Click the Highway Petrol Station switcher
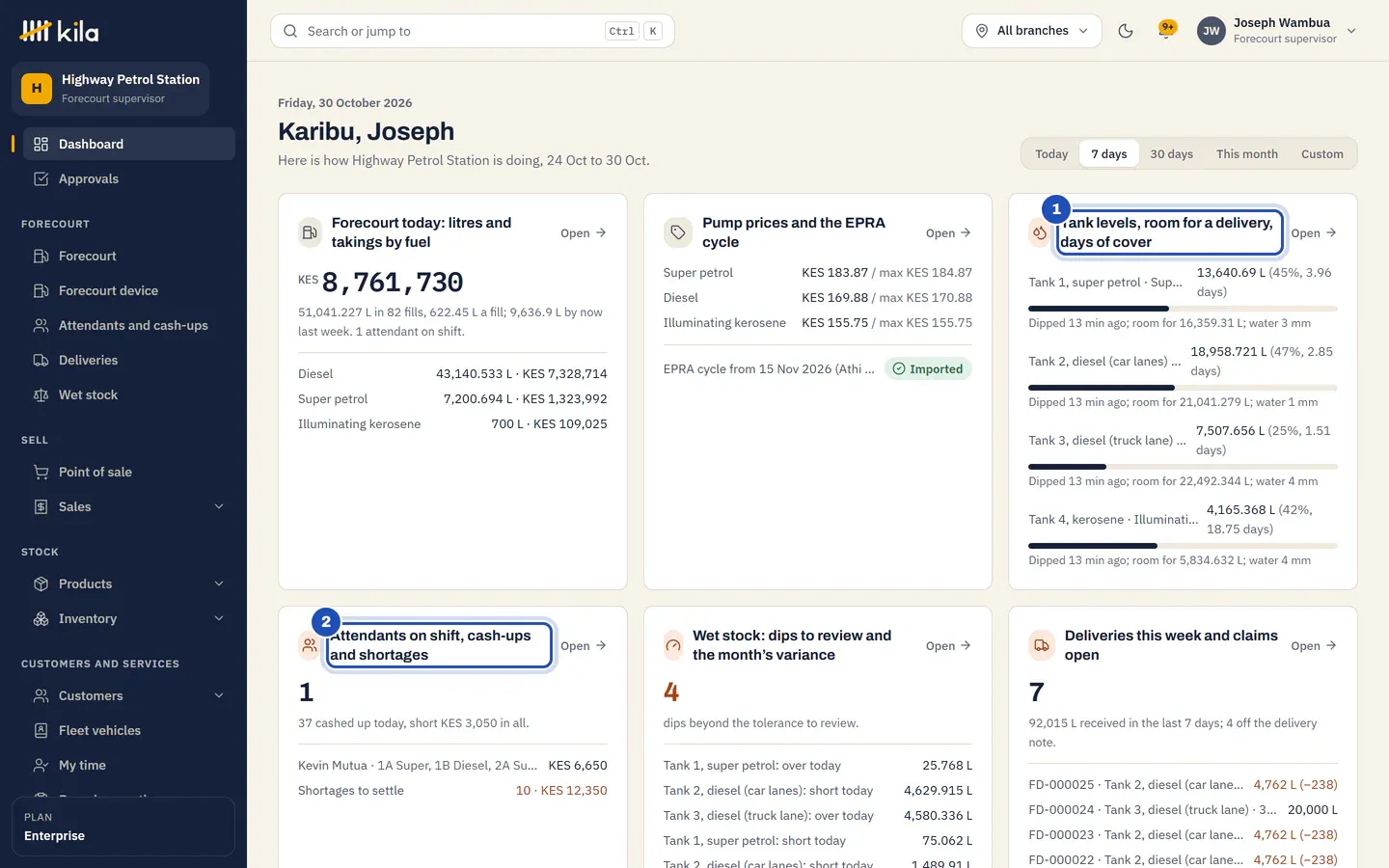Viewport: 1389px width, 868px height. coord(110,88)
